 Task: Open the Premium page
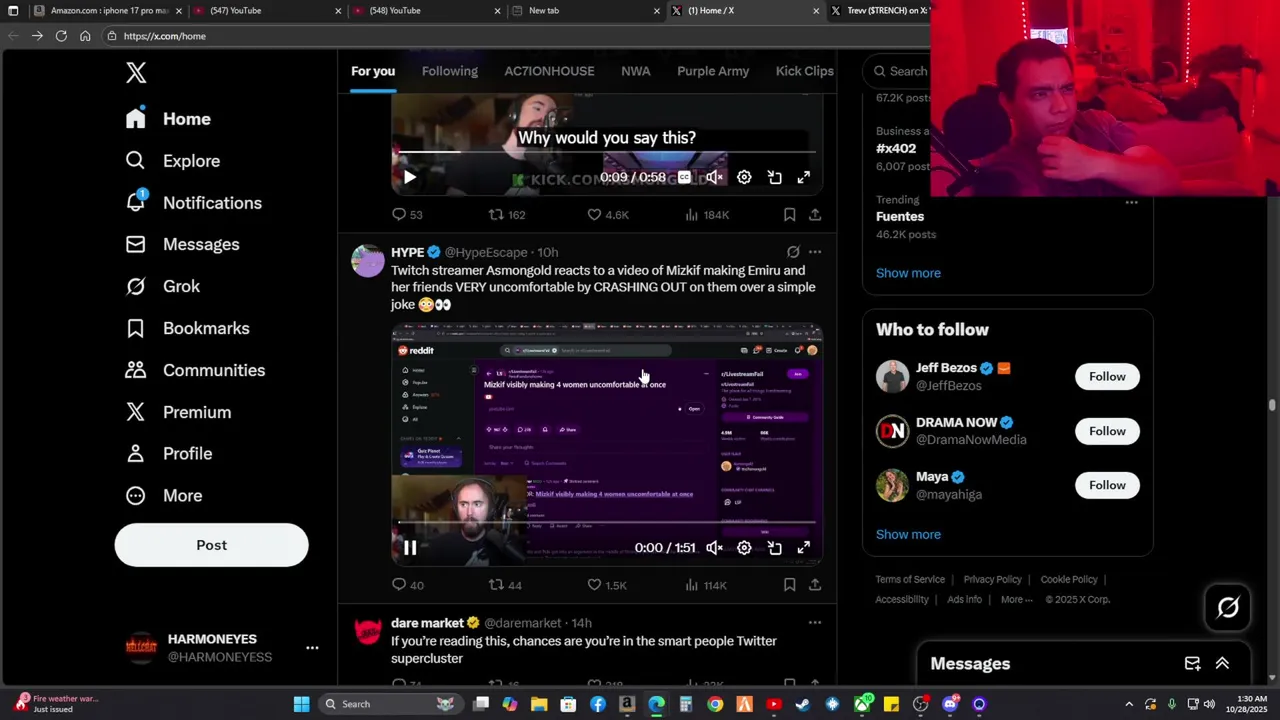click(178, 413)
